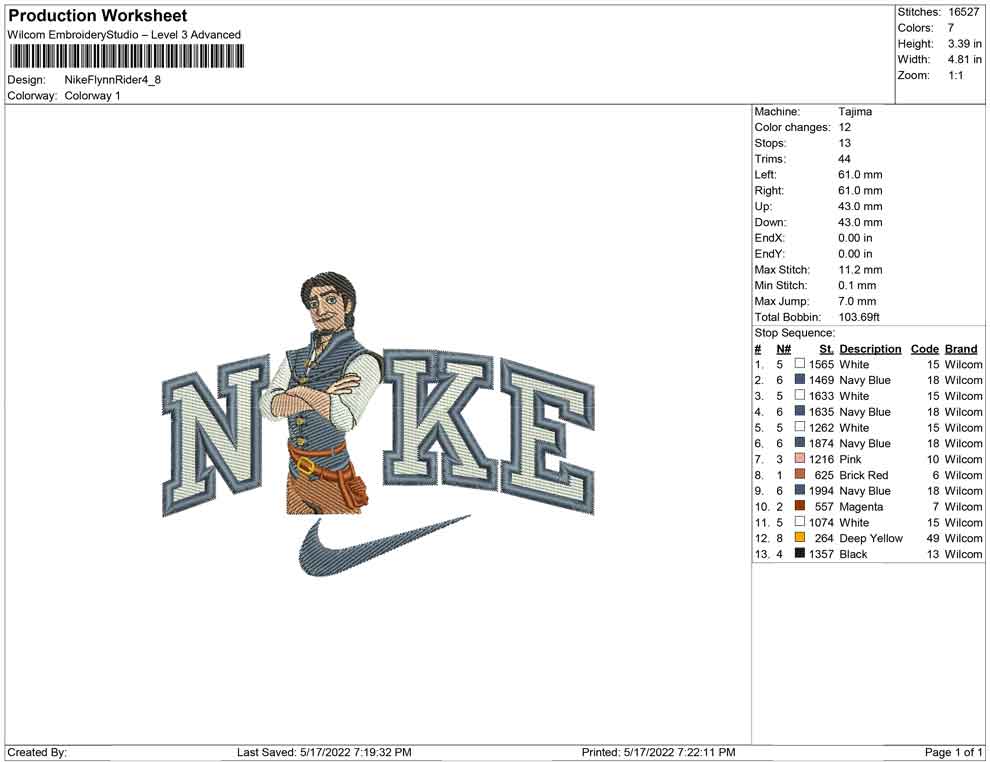The width and height of the screenshot is (990, 762).
Task: Click the N# column header
Action: click(784, 349)
